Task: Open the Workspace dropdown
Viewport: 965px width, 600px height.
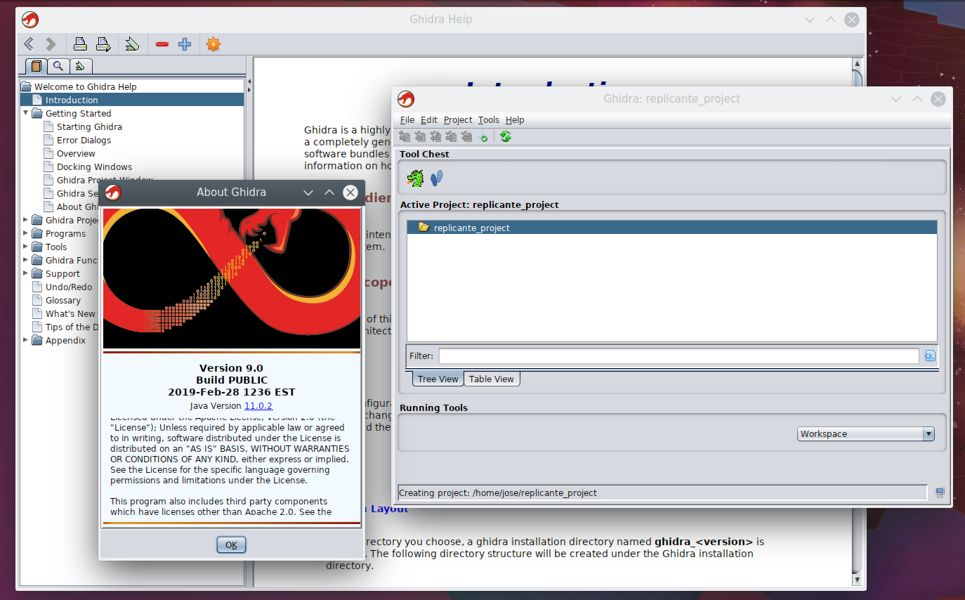Action: (x=866, y=434)
